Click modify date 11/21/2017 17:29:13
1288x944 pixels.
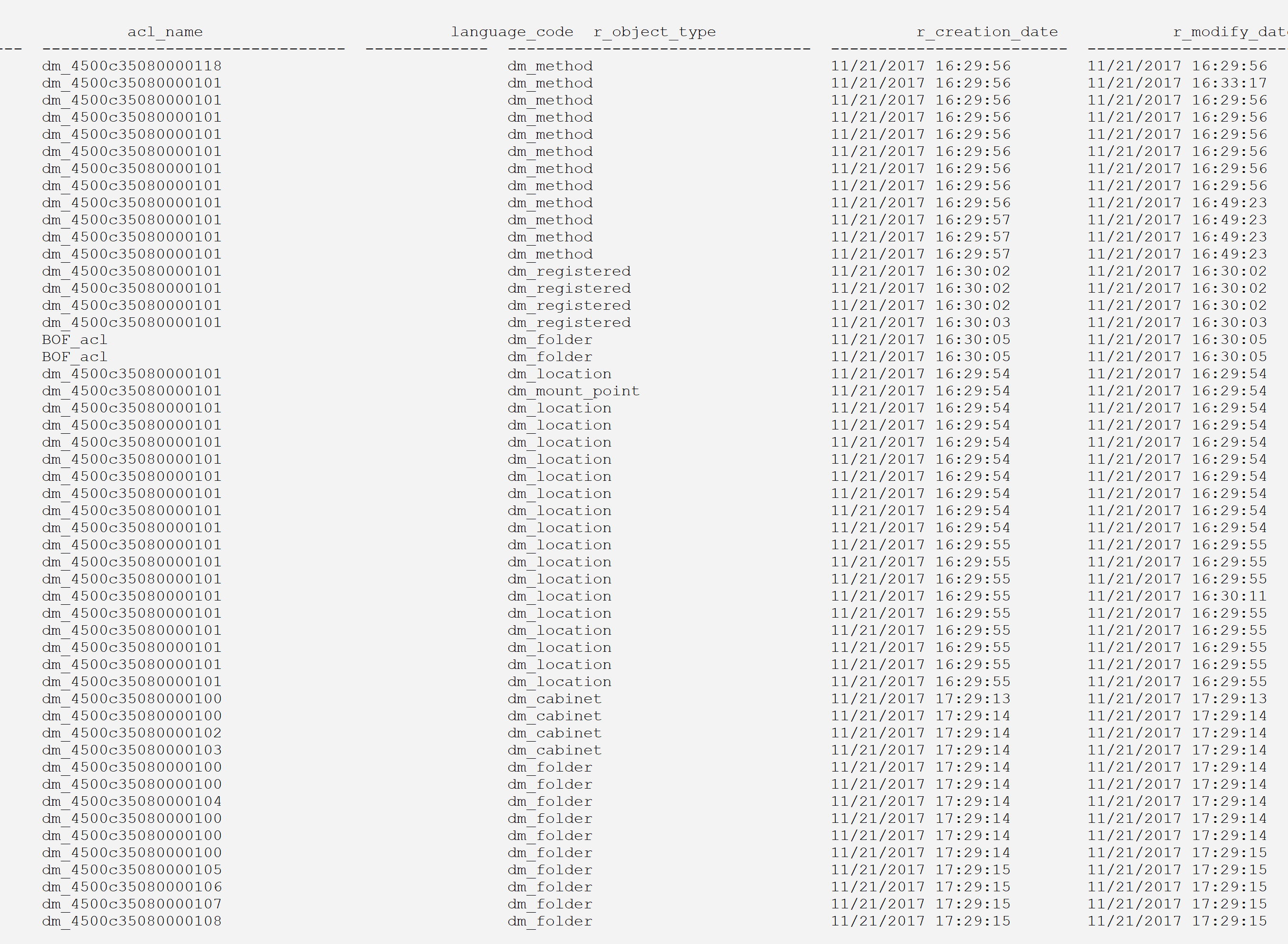click(x=1177, y=699)
